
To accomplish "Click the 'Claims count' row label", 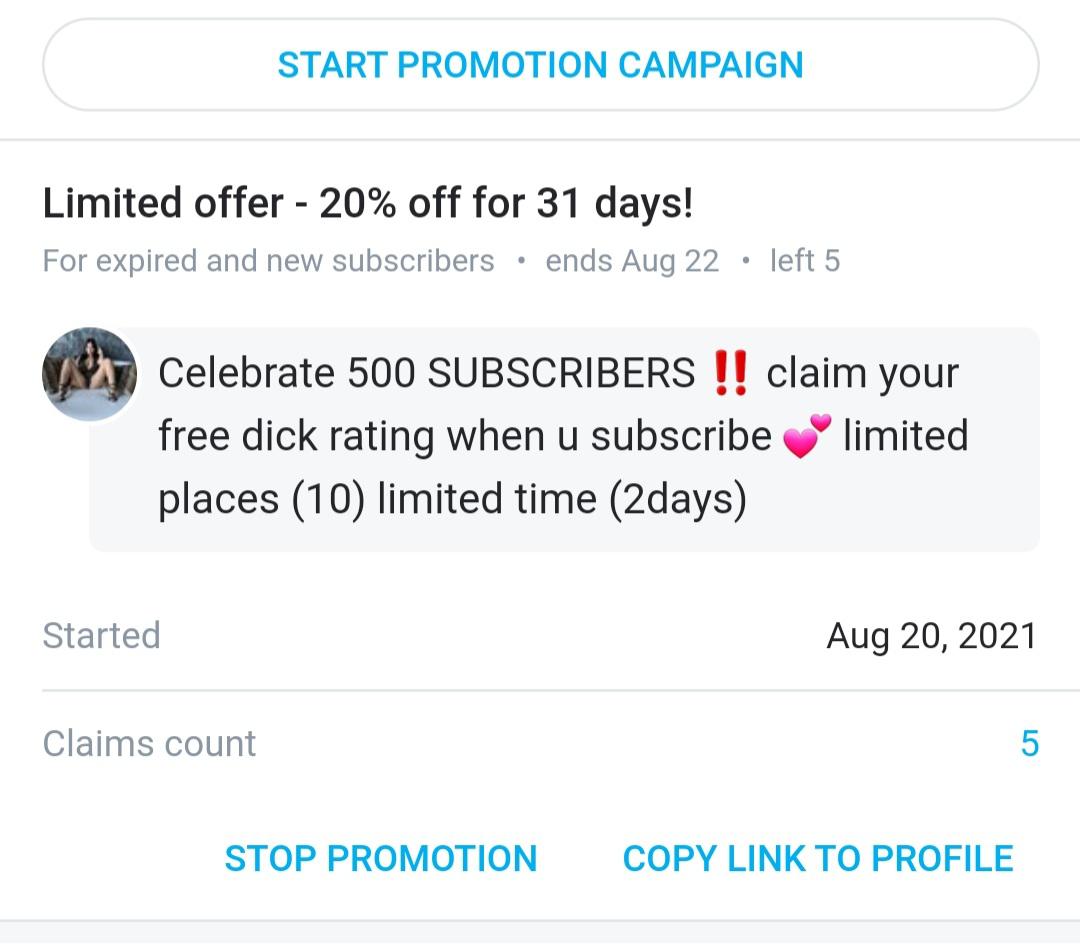I will [149, 743].
